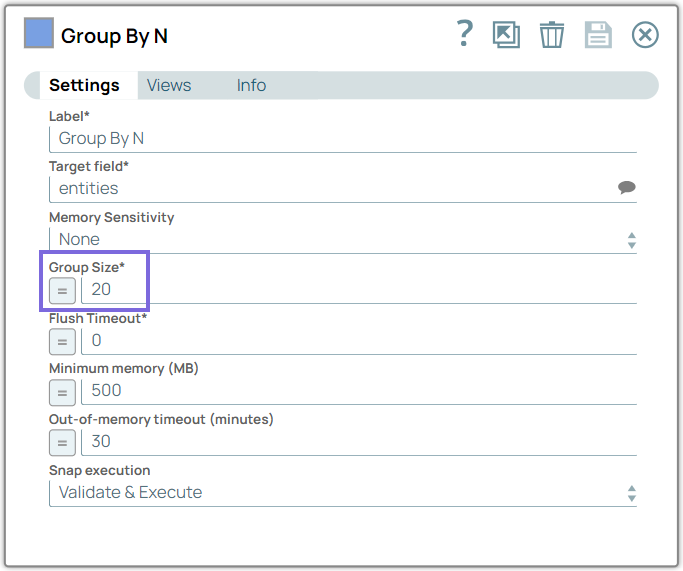Toggle expression button for Flush Timeout
Screen dimensions: 683x571
click(x=62, y=341)
